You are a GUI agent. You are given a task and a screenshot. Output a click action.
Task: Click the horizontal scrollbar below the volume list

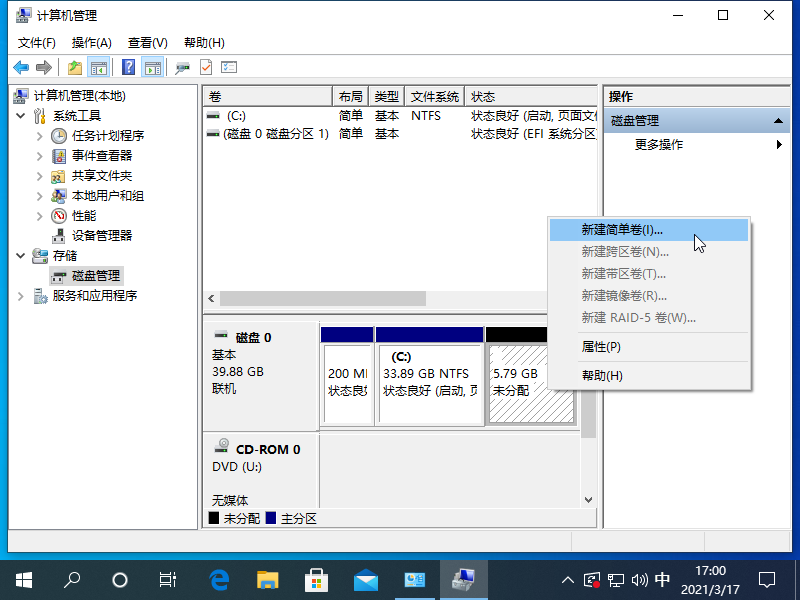click(x=320, y=298)
